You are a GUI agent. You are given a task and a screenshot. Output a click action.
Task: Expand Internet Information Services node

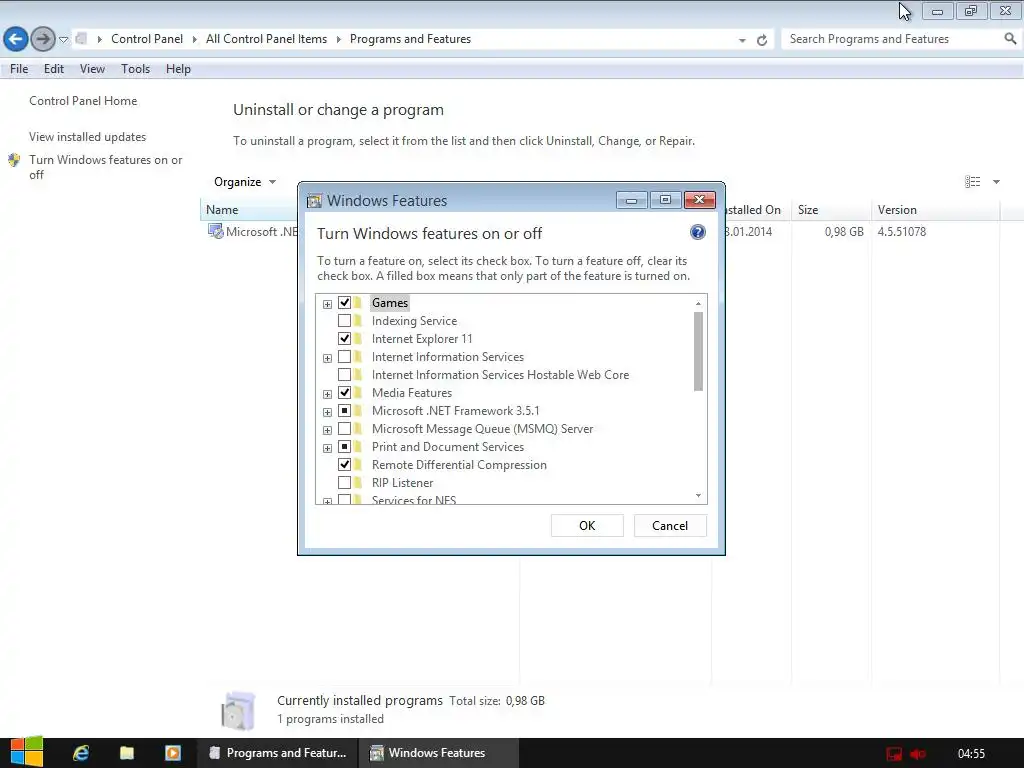327,358
